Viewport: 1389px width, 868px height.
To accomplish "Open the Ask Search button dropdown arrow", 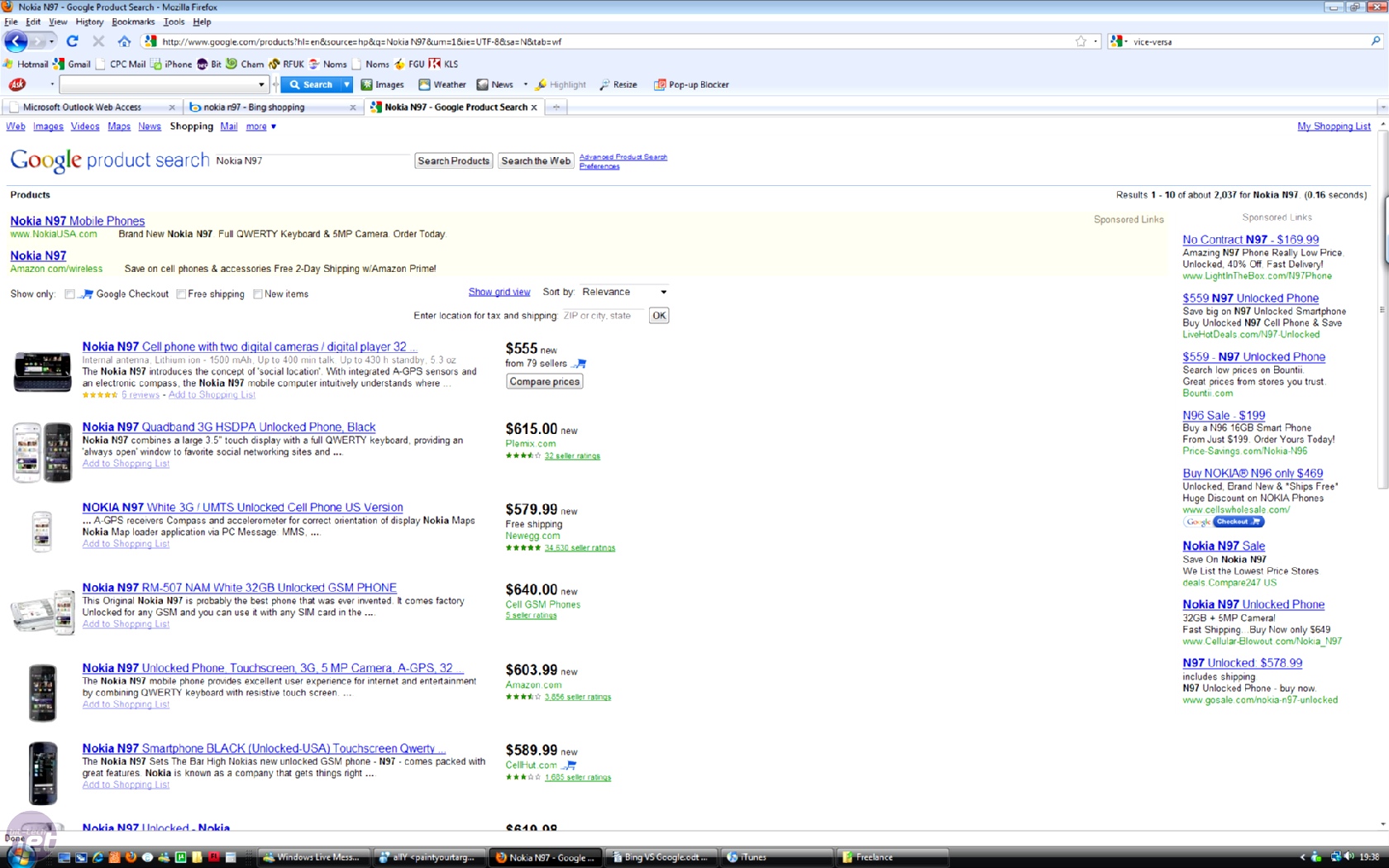I will (347, 84).
